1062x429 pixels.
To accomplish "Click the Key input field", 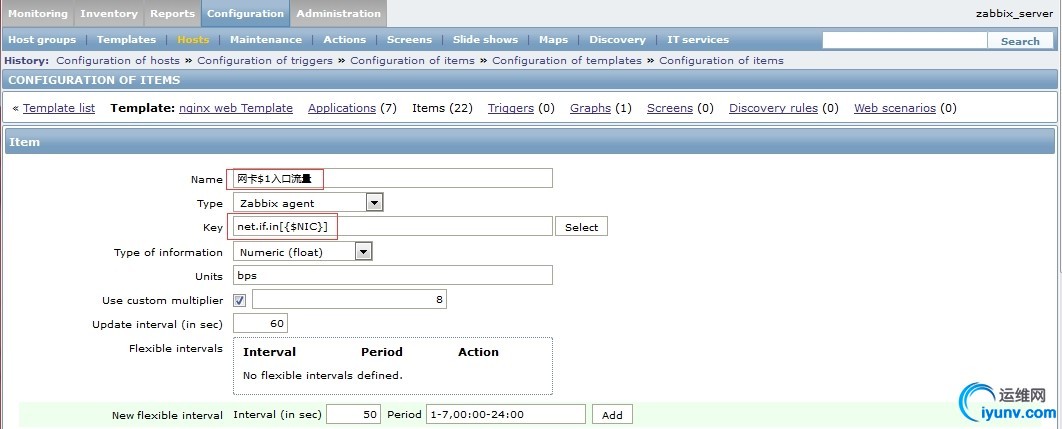I will [x=392, y=226].
